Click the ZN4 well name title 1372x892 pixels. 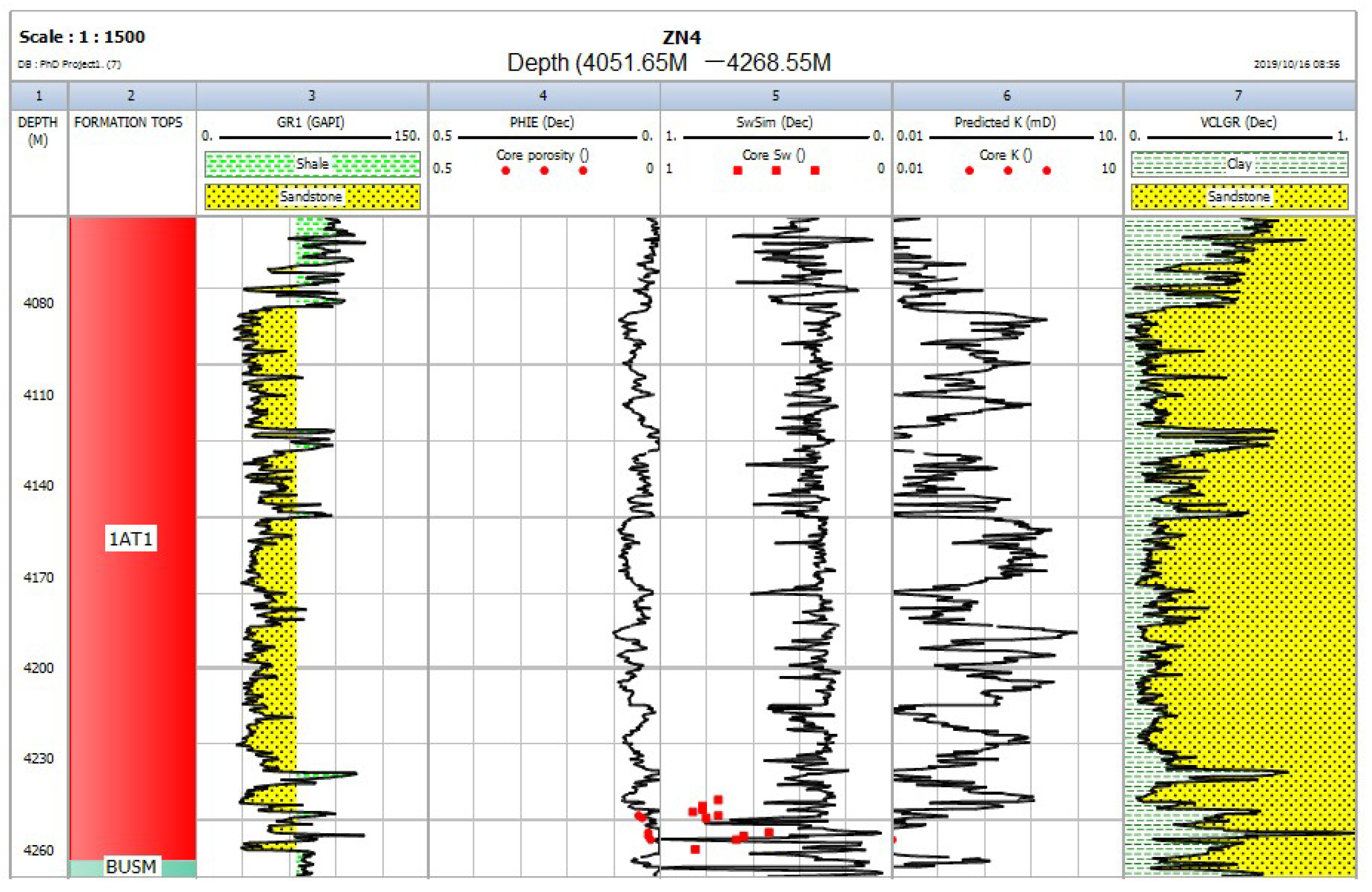(x=681, y=37)
